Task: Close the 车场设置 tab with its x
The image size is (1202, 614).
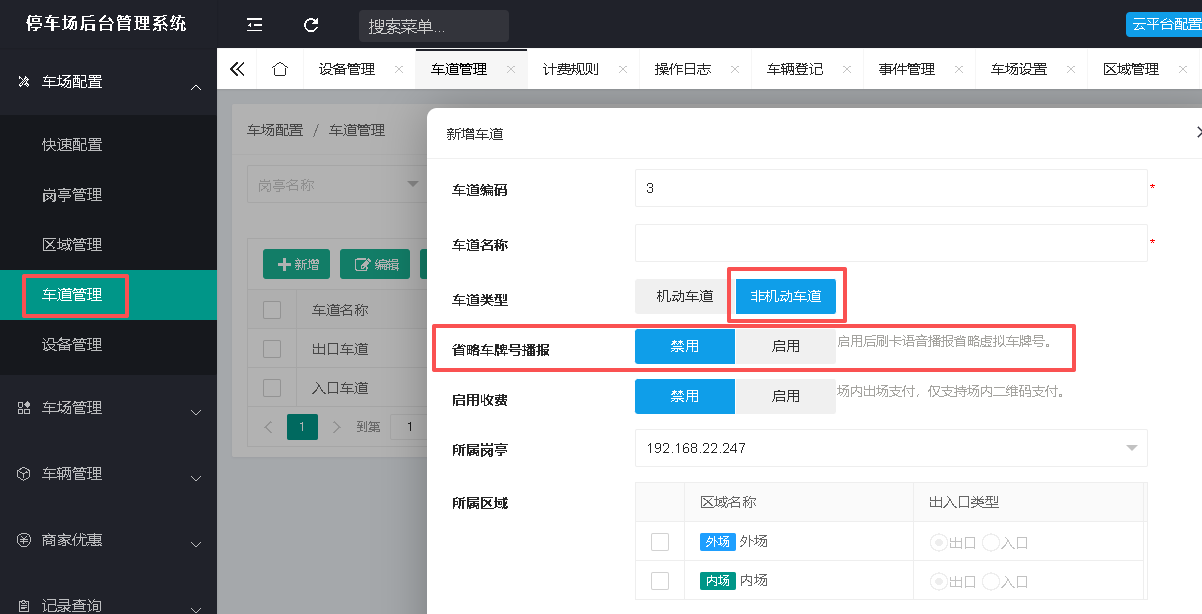Action: [x=1071, y=69]
